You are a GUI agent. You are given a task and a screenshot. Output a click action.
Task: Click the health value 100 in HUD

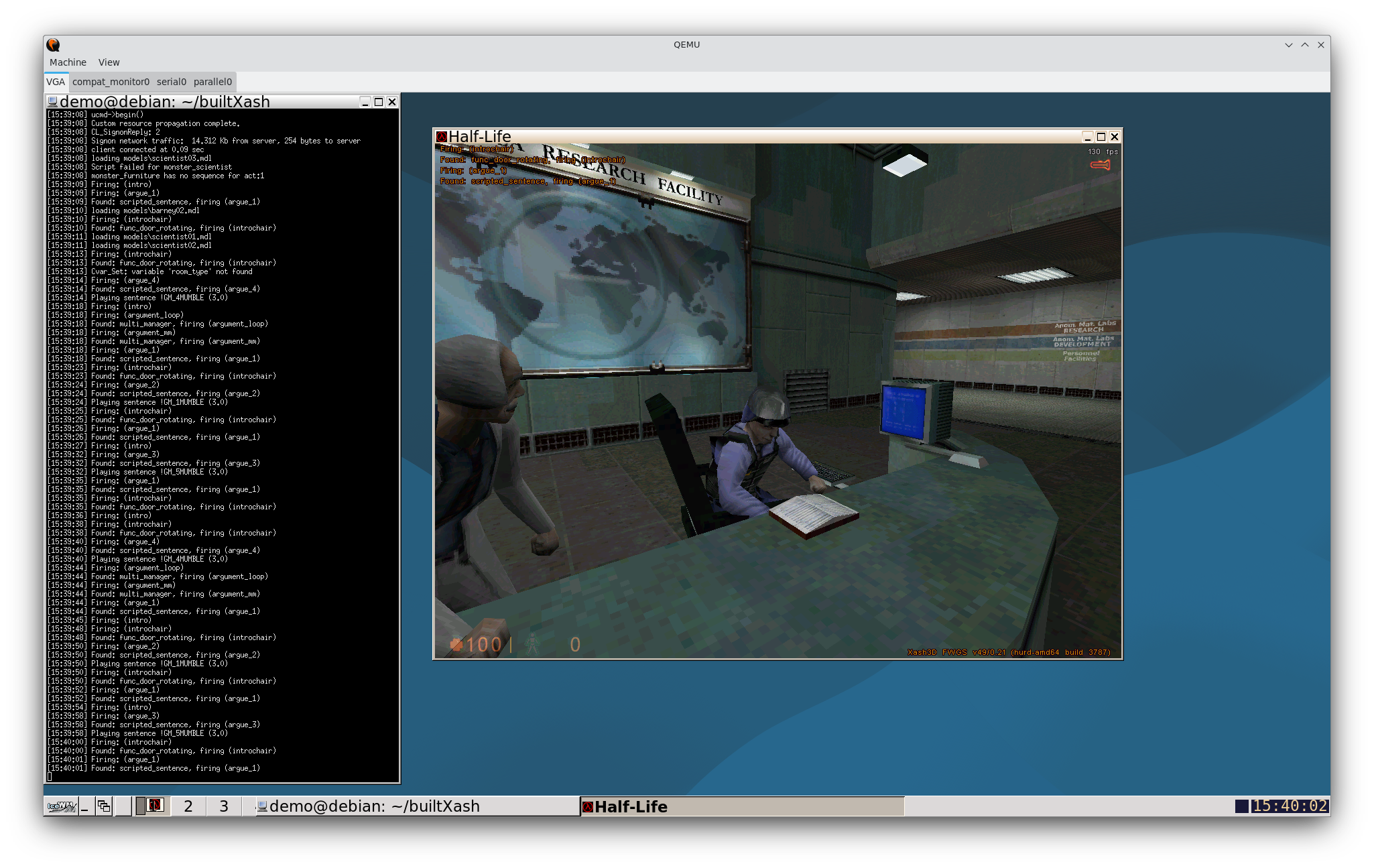pyautogui.click(x=484, y=645)
